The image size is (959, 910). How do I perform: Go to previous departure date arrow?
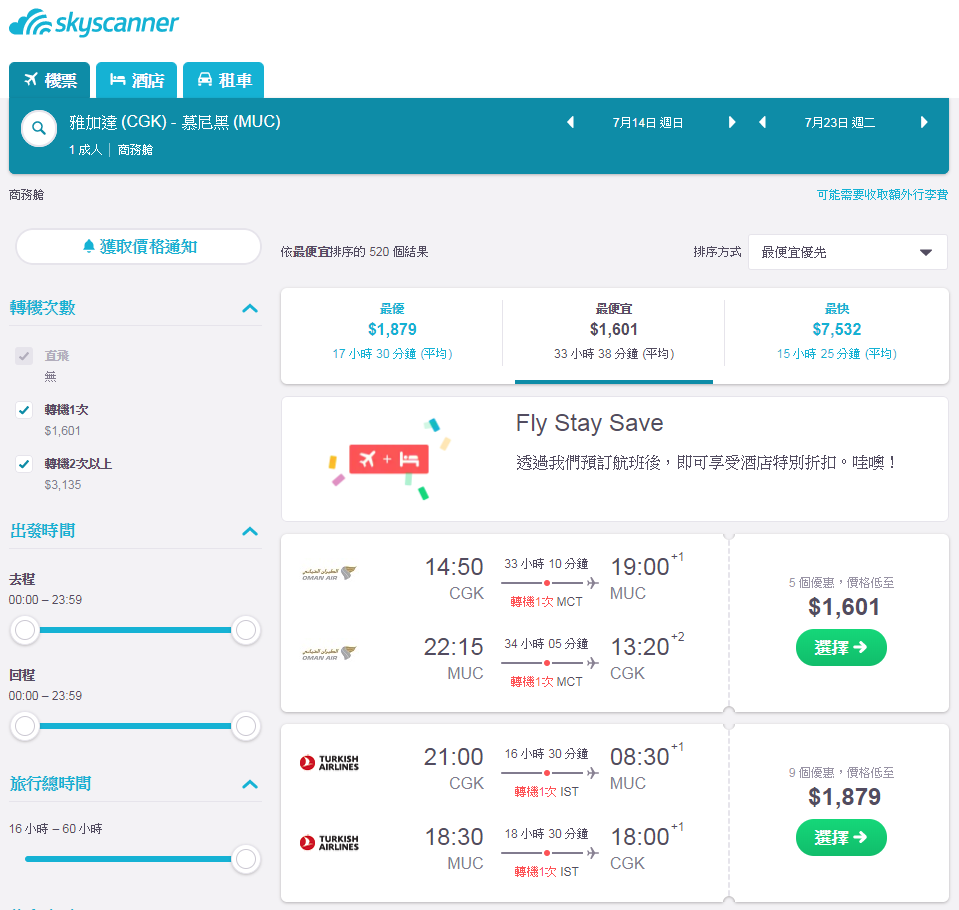point(570,122)
